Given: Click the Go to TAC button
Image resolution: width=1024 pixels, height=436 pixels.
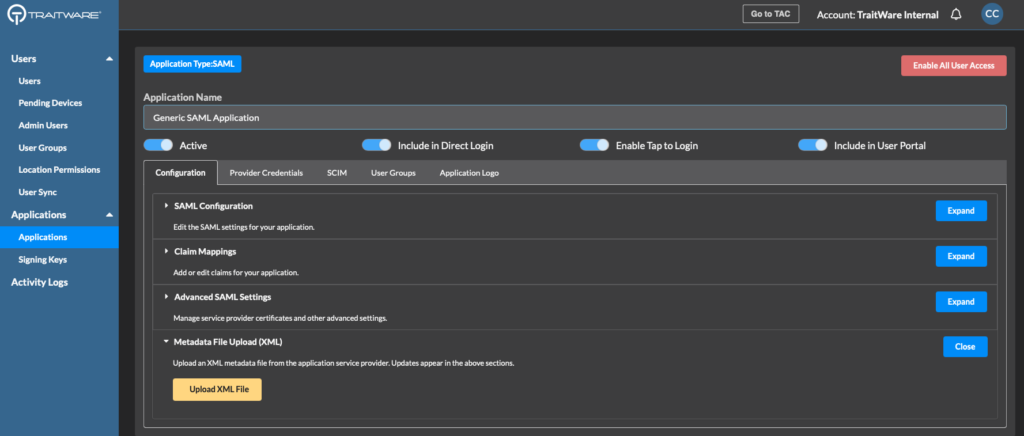Looking at the screenshot, I should click(x=771, y=14).
